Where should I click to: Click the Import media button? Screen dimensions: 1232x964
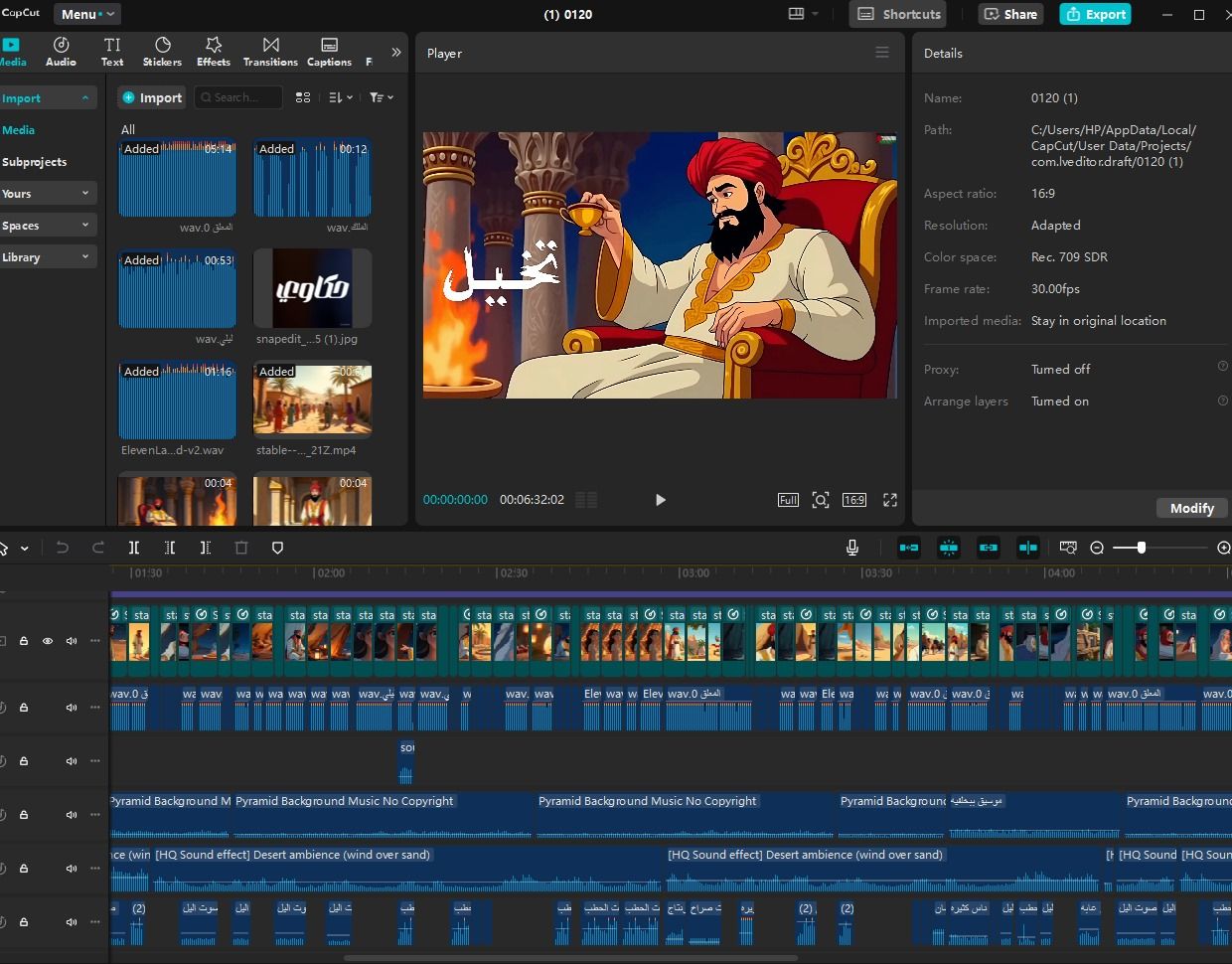coord(152,97)
